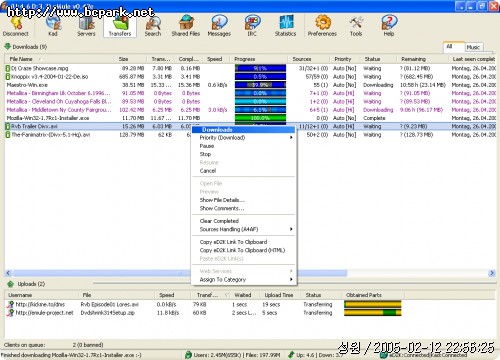Open the Statistics toolbar icon

pyautogui.click(x=286, y=26)
